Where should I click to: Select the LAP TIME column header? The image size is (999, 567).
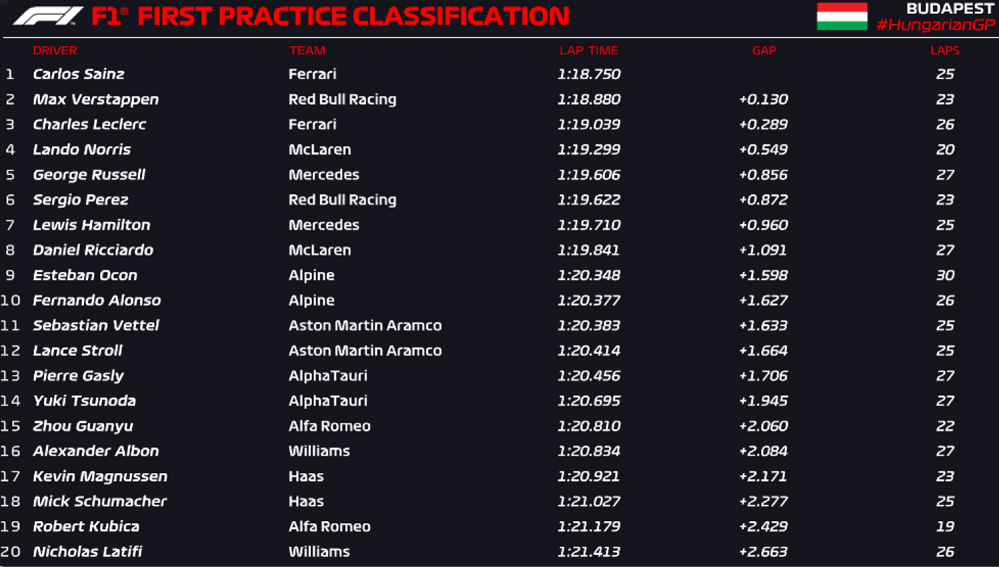click(589, 50)
